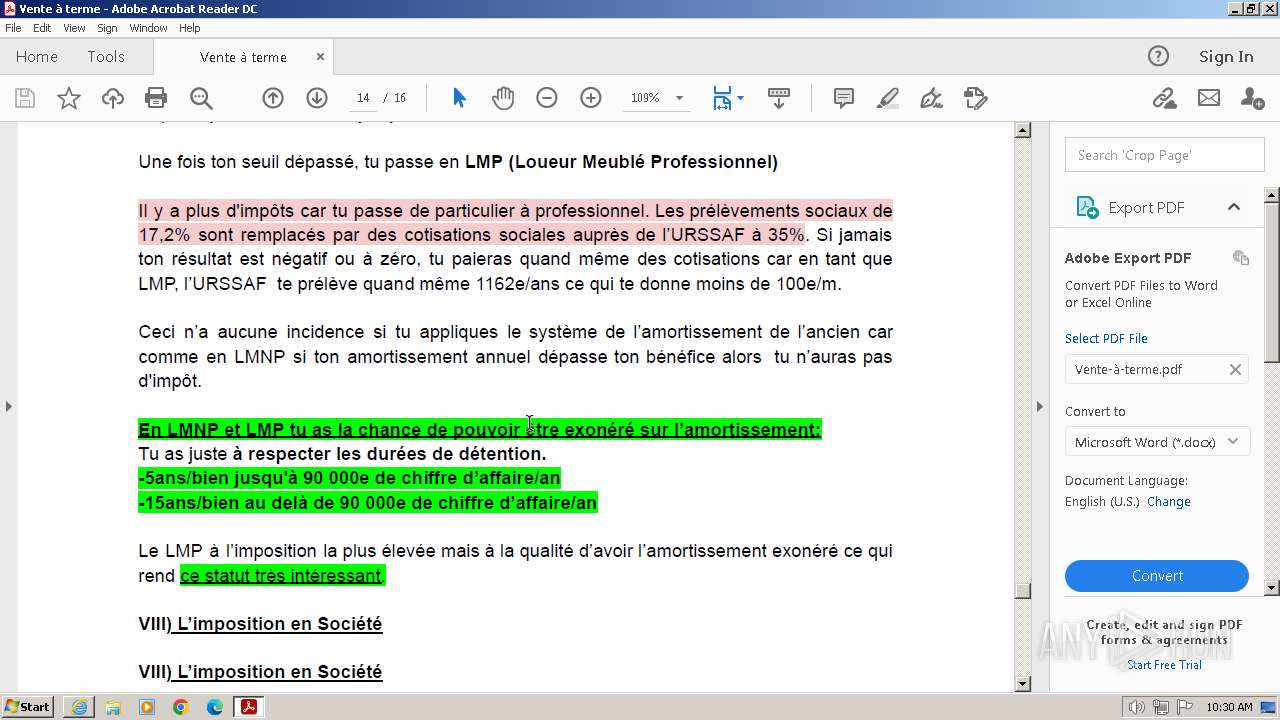Expand the Convert to Microsoft Word dropdown
This screenshot has height=720, width=1280.
[x=1158, y=442]
